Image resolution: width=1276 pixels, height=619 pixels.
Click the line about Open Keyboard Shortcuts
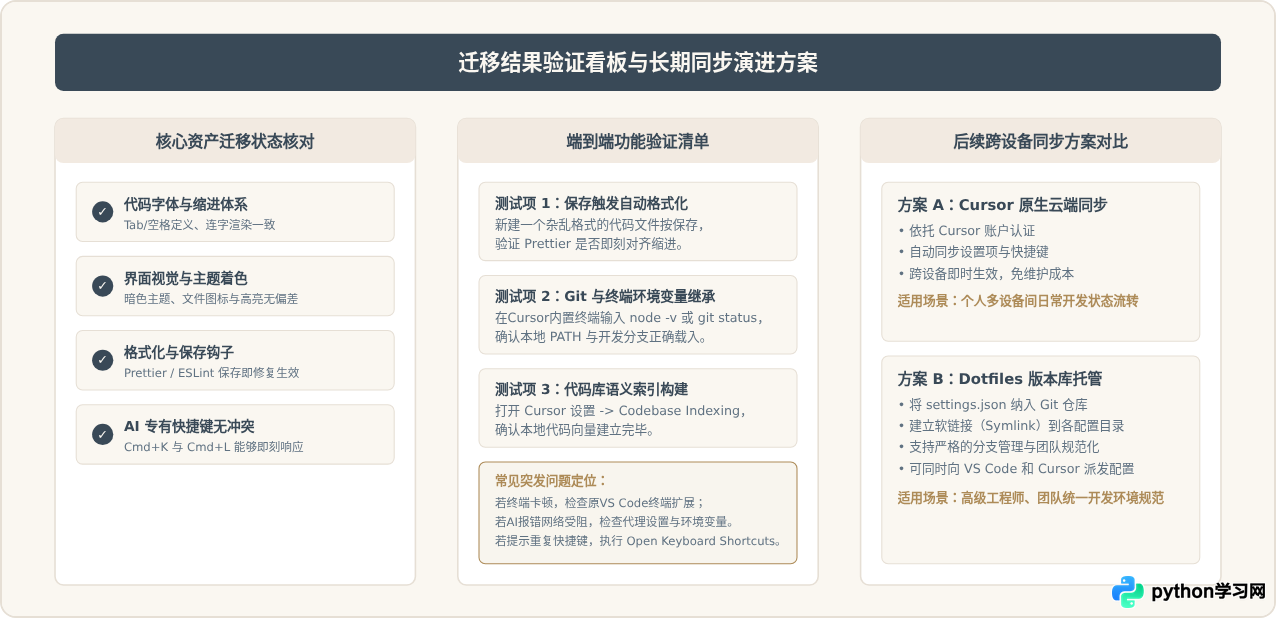(x=638, y=541)
